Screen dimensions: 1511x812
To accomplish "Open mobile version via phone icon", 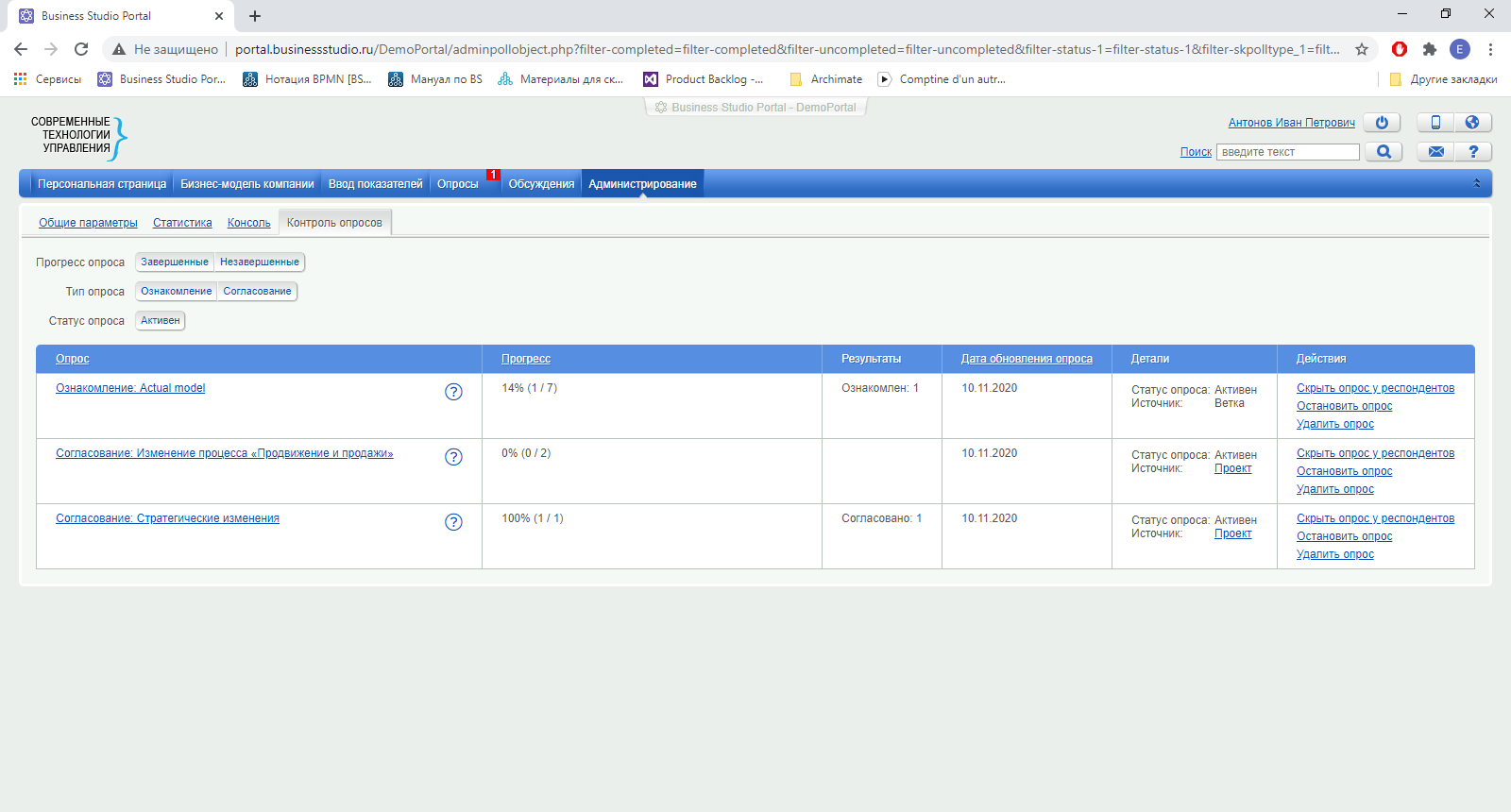I will click(1435, 123).
